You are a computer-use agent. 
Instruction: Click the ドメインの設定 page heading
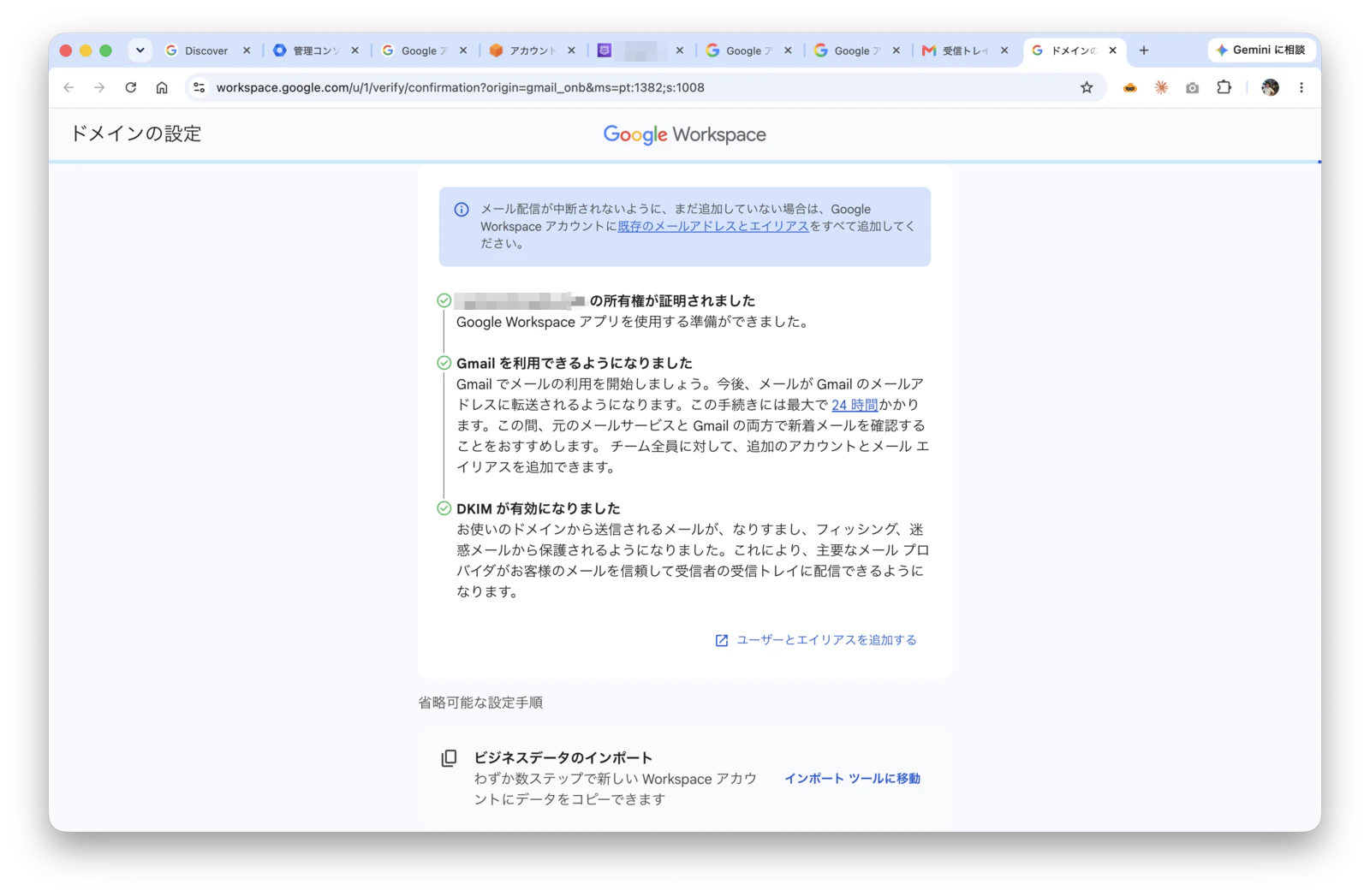135,134
